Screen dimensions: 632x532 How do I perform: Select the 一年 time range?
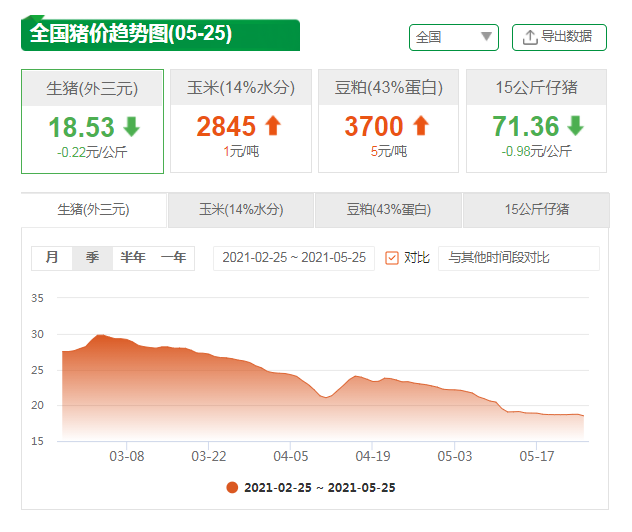(x=174, y=258)
